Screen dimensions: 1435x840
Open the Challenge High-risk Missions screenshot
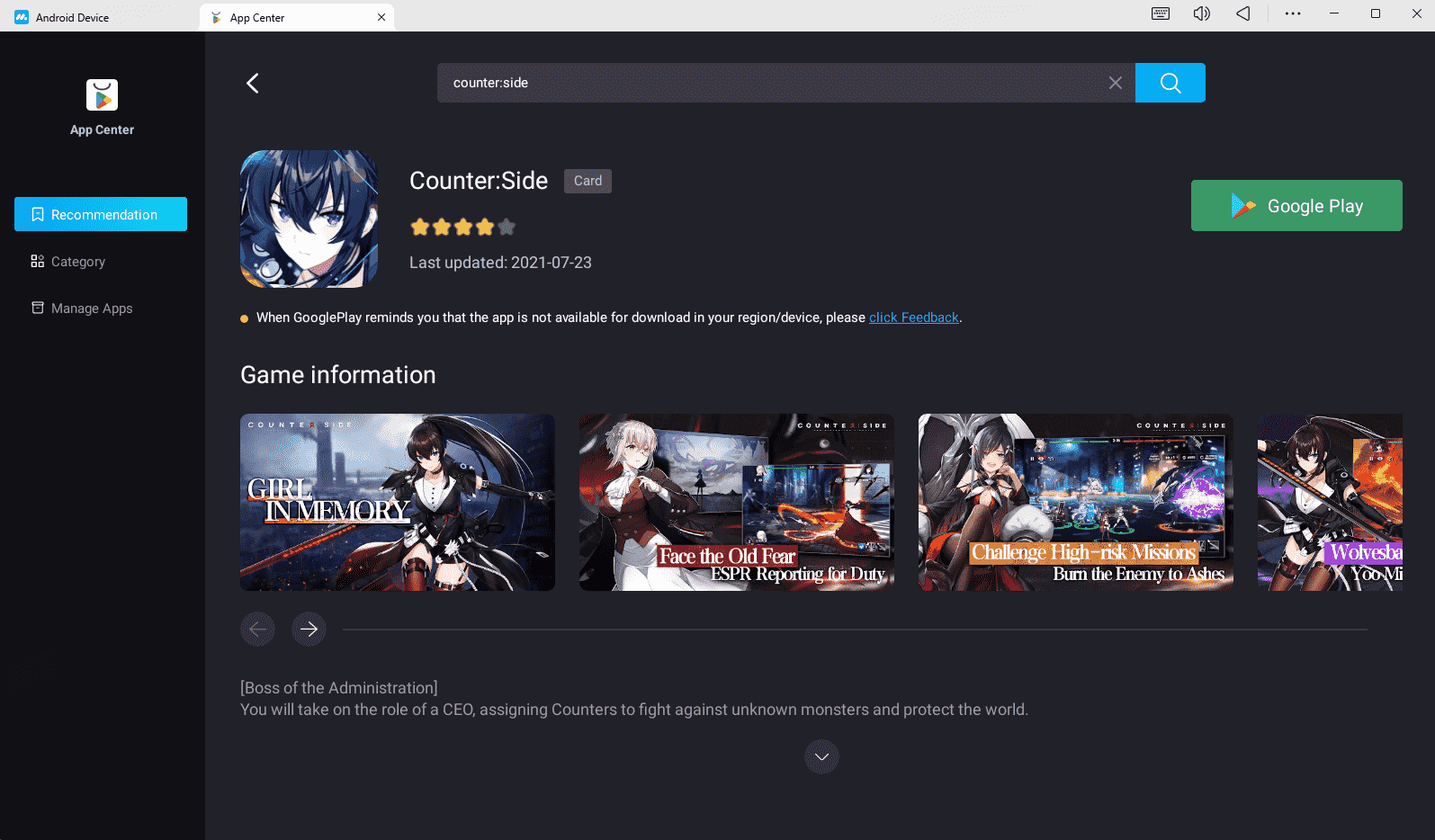pos(1076,502)
